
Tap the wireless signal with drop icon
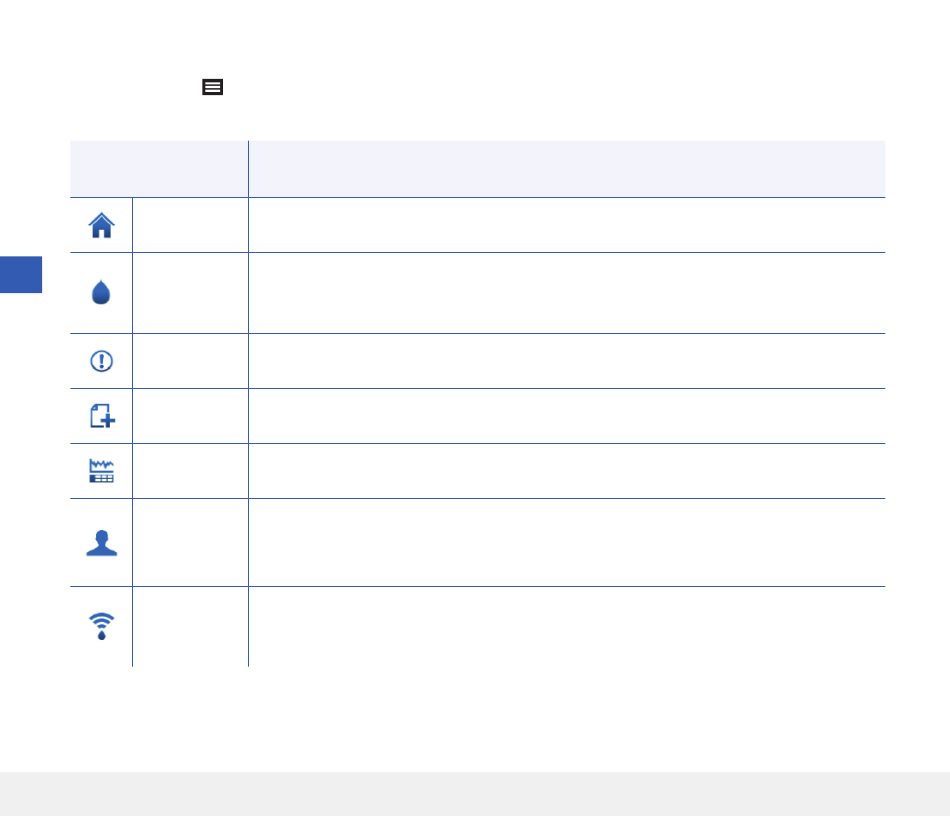(101, 626)
